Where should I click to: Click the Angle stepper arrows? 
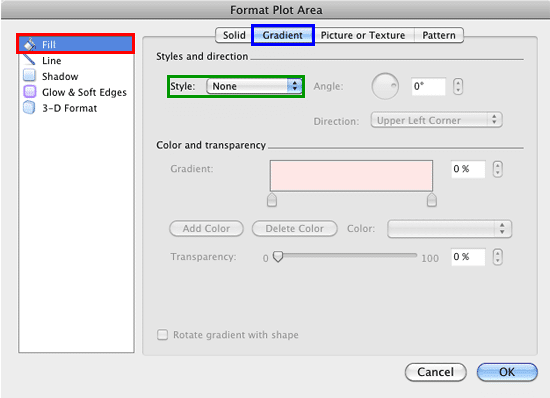458,86
